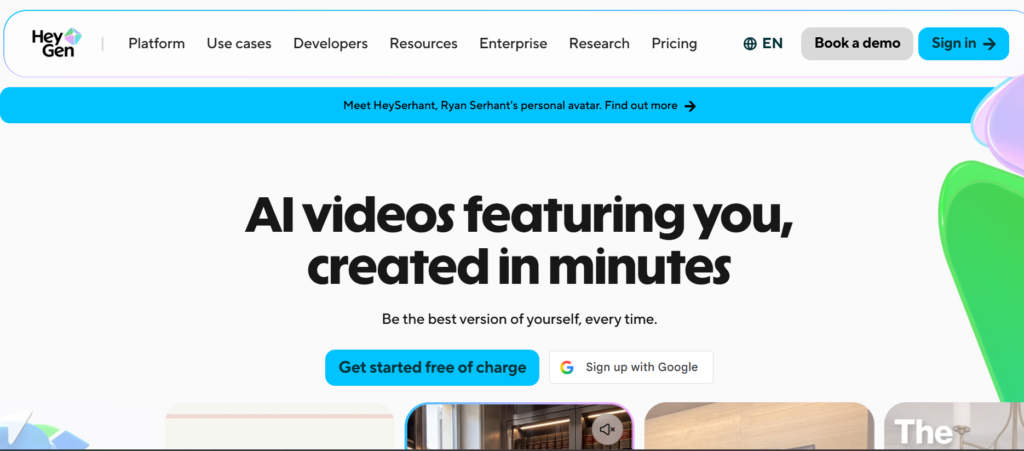Screen dimensions: 1024x451
Task: Click 'Be the best version of yourself' text
Action: 519,320
